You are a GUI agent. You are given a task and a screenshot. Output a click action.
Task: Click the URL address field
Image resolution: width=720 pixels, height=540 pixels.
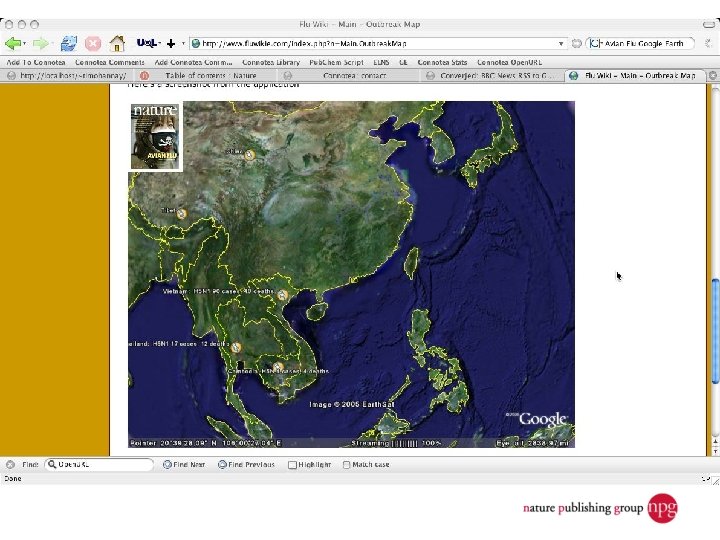377,44
